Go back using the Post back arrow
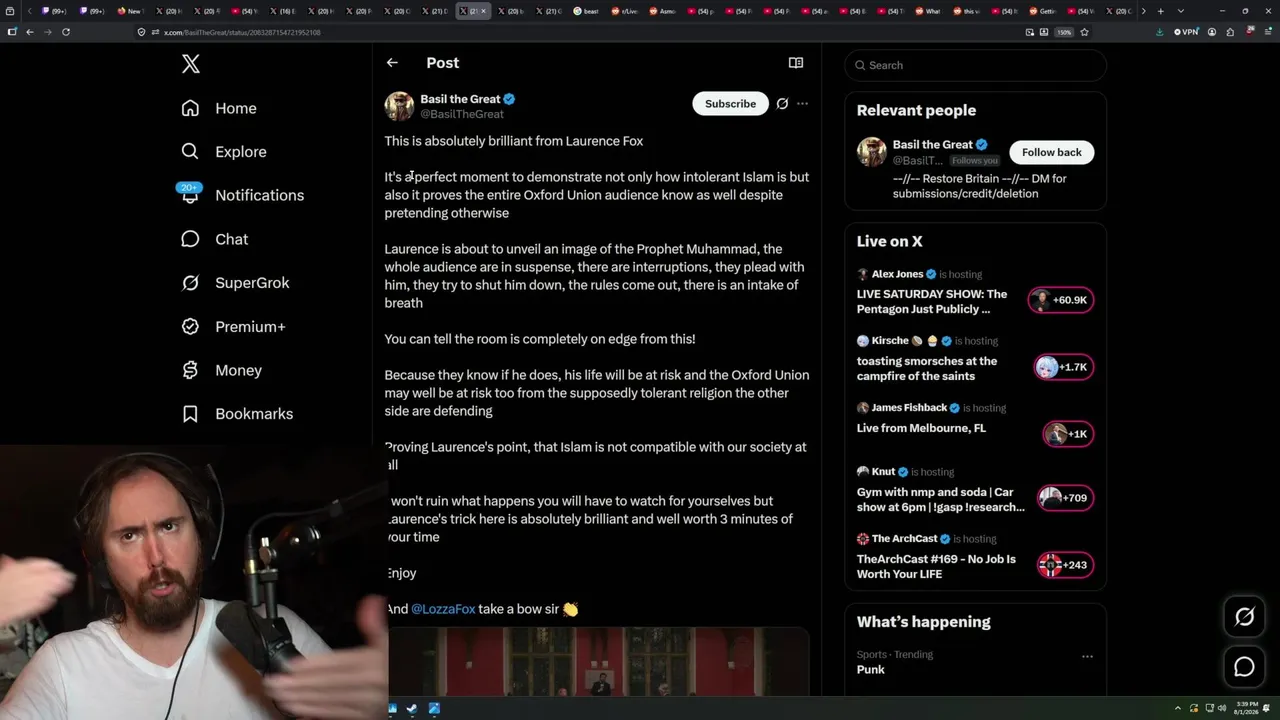1280x720 pixels. pos(392,63)
